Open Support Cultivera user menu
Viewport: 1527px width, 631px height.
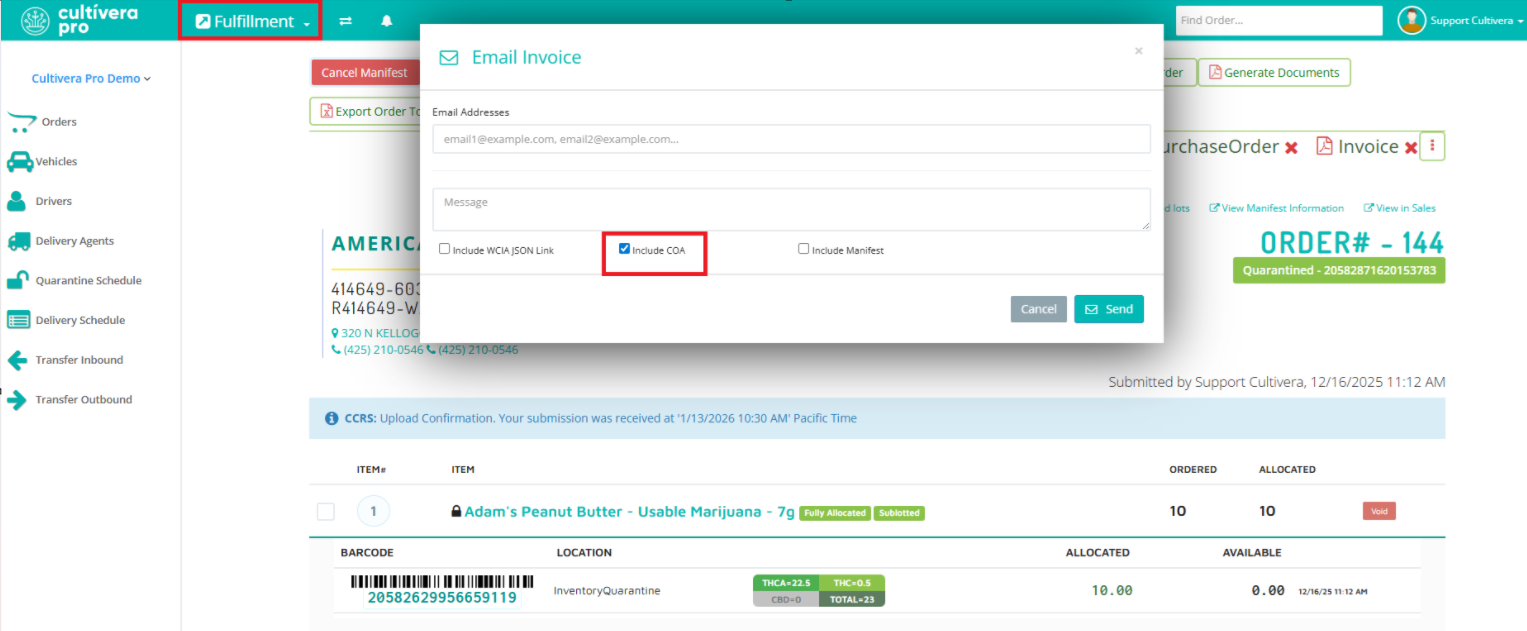coord(1476,21)
